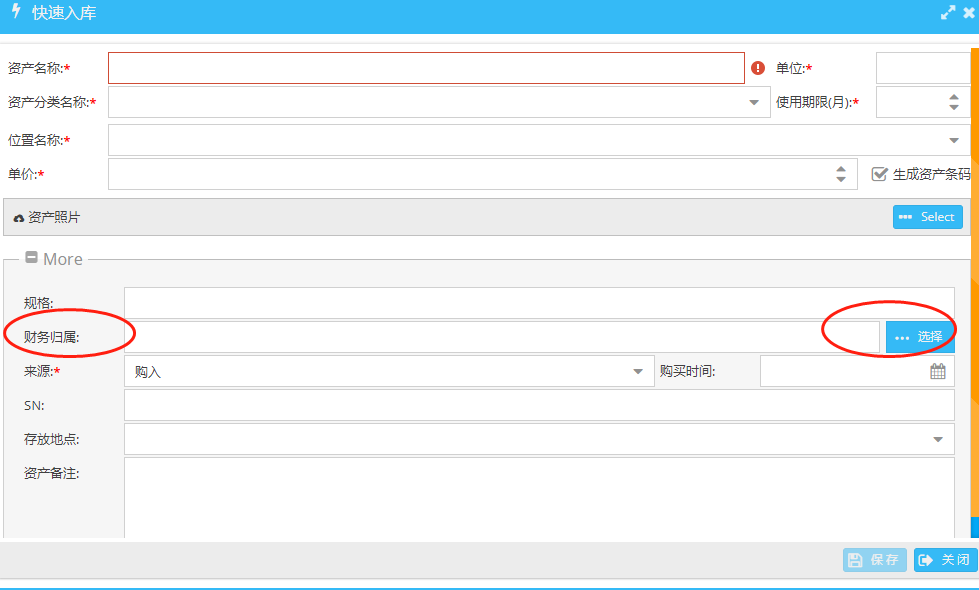Open the 位置名称 dropdown
979x590 pixels.
[954, 140]
